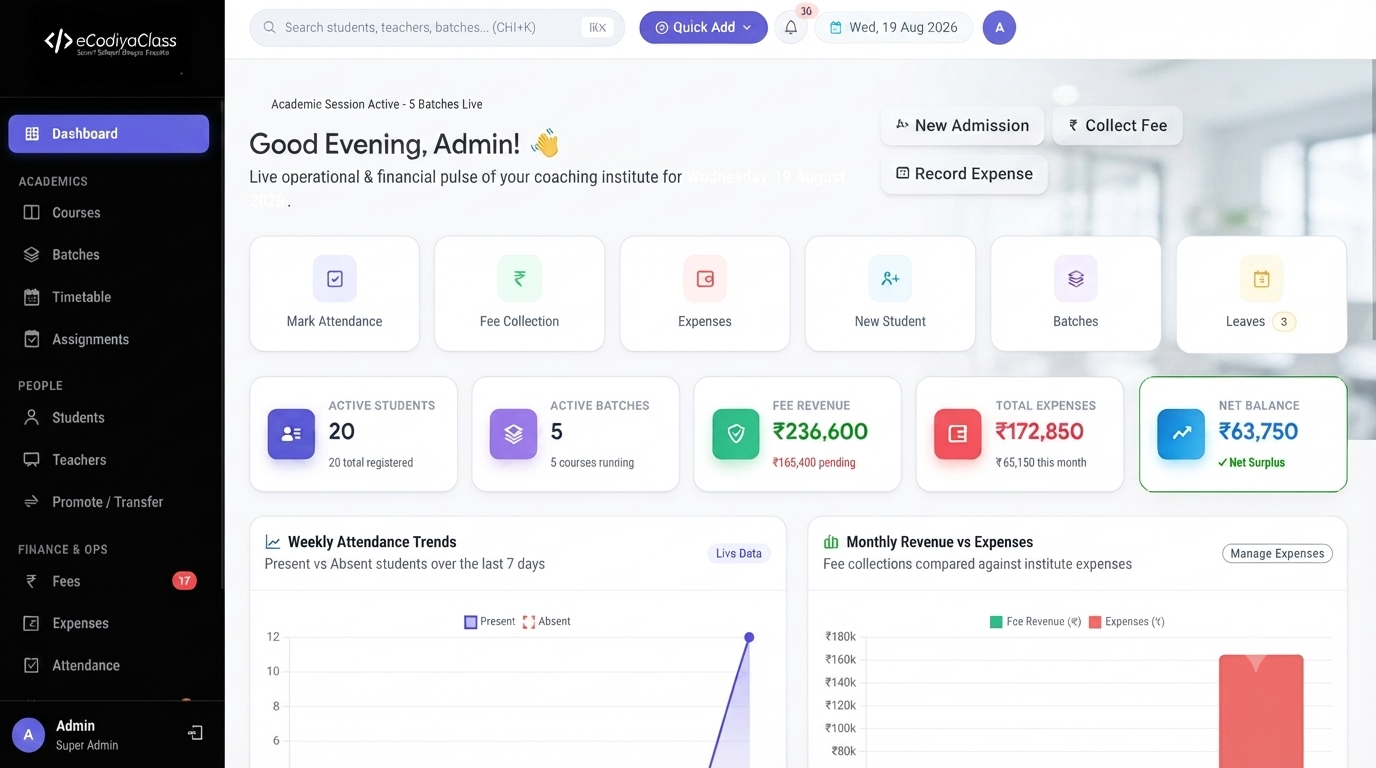Click the Leaves count badge 3
This screenshot has width=1376, height=768.
tap(1285, 322)
